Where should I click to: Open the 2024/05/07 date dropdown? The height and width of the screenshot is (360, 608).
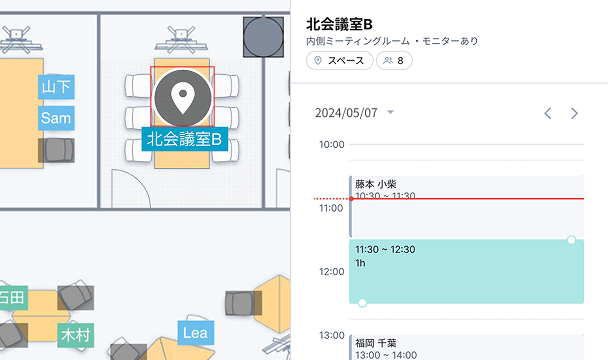354,113
